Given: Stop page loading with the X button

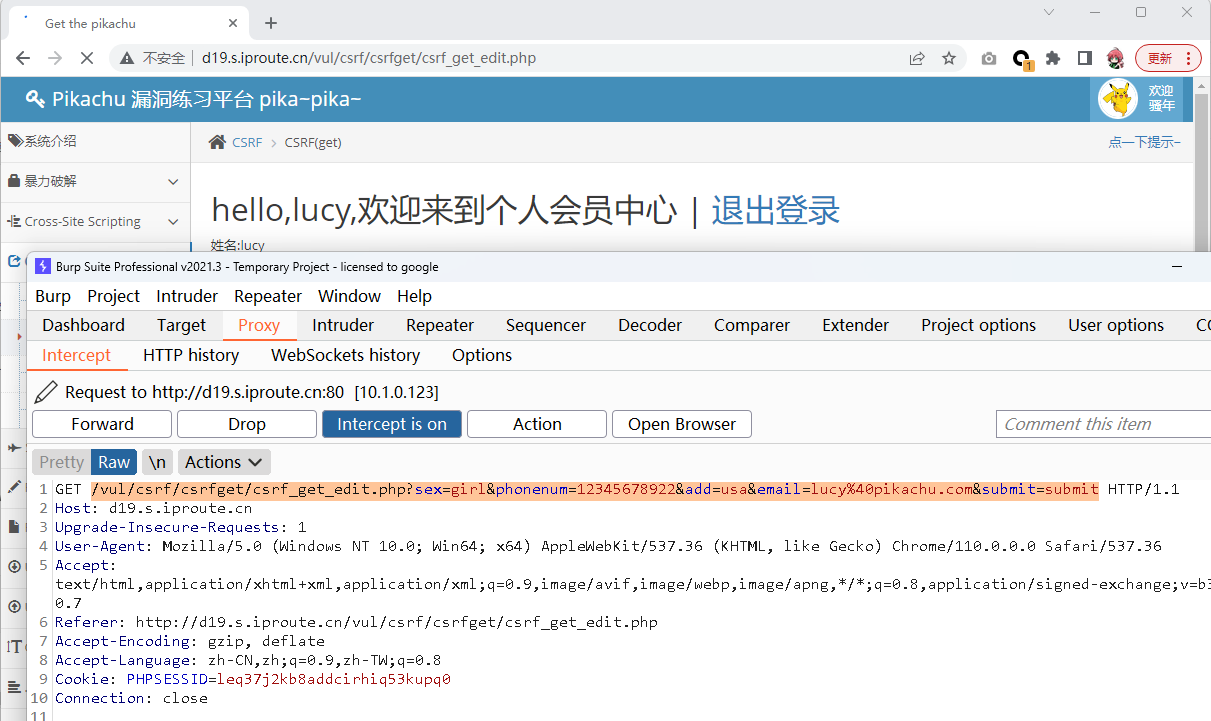Looking at the screenshot, I should tap(86, 58).
